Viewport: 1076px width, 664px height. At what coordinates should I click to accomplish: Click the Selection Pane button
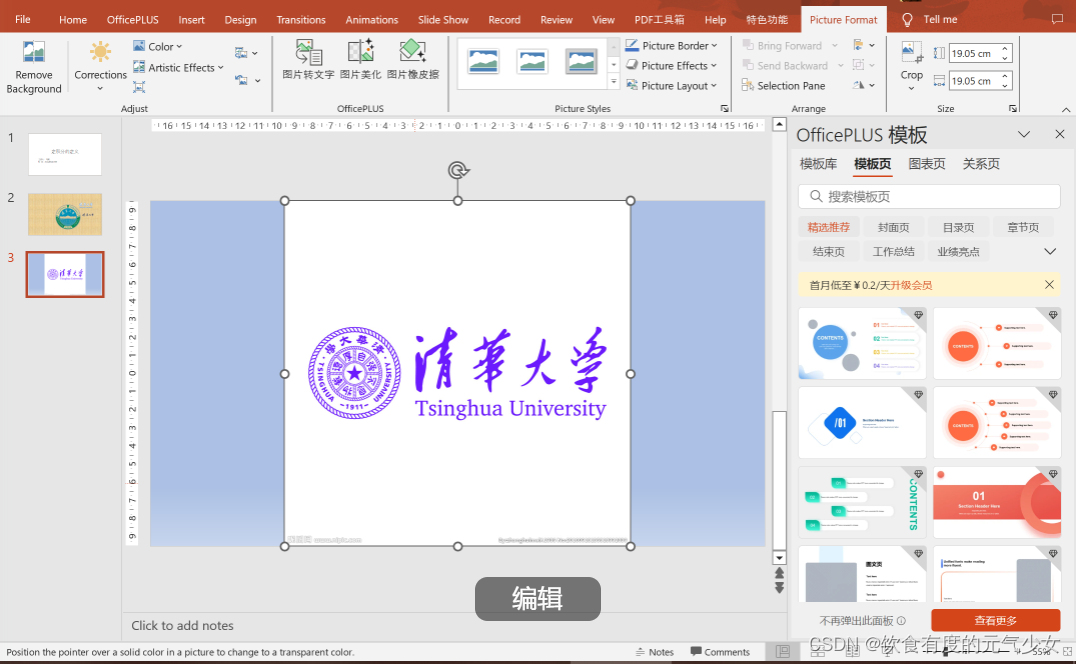[784, 86]
